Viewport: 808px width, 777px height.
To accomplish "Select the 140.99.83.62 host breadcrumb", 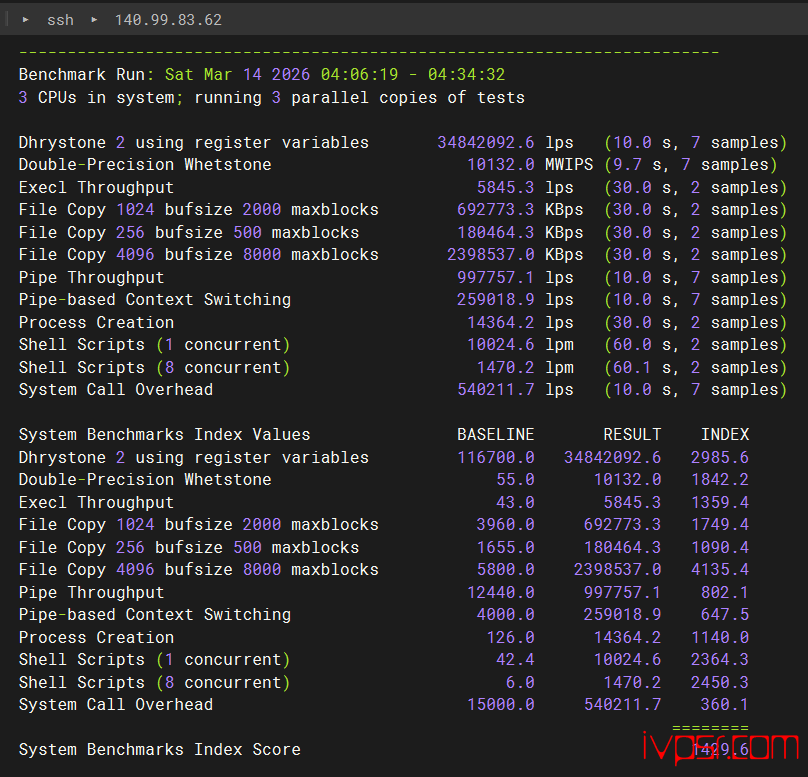I will [168, 20].
